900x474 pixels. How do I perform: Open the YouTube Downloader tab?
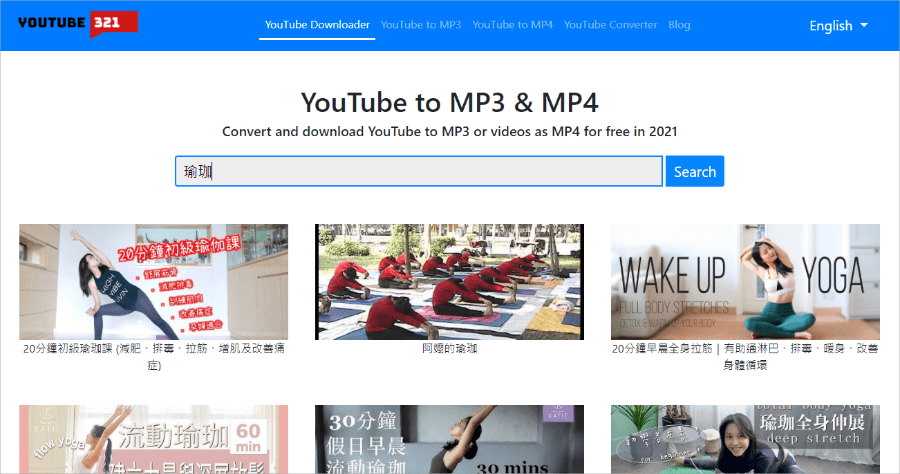(x=317, y=25)
